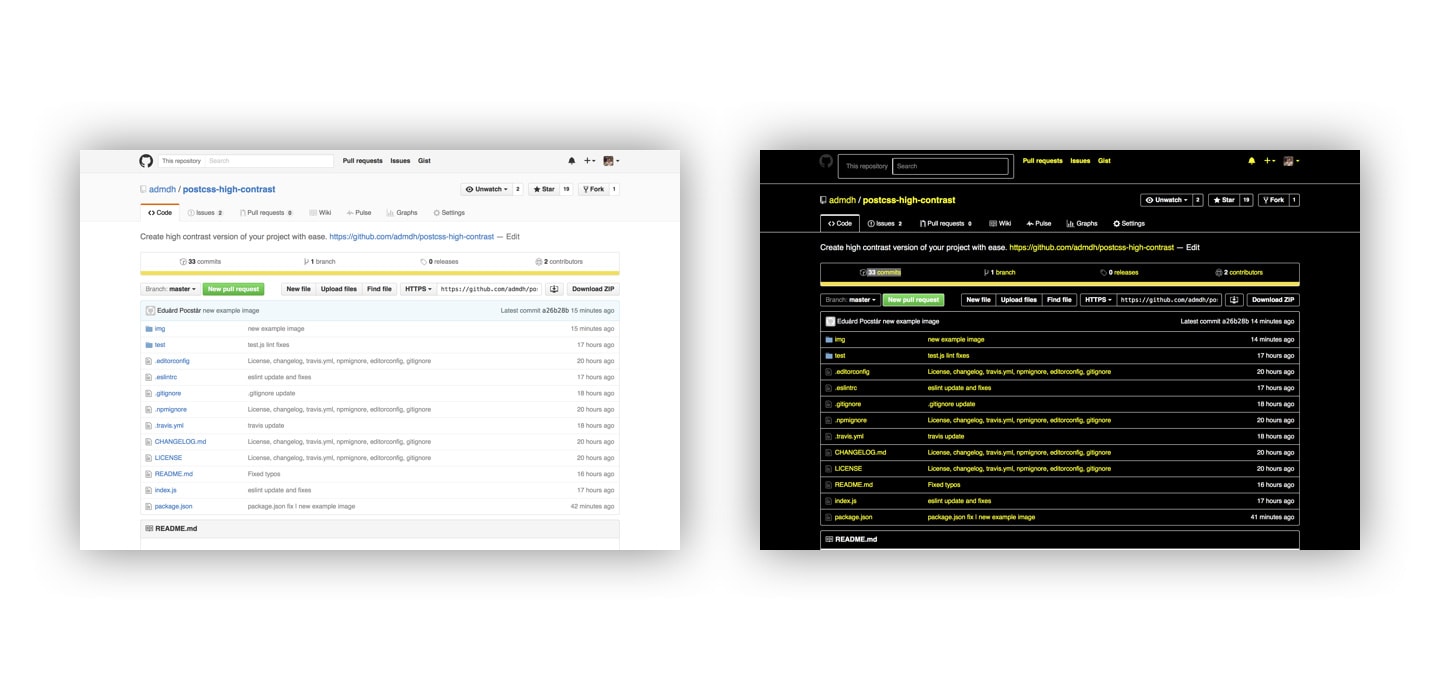Viewport: 1440px width, 700px height.
Task: Fork the repository in the dark screenshot
Action: tap(1273, 200)
